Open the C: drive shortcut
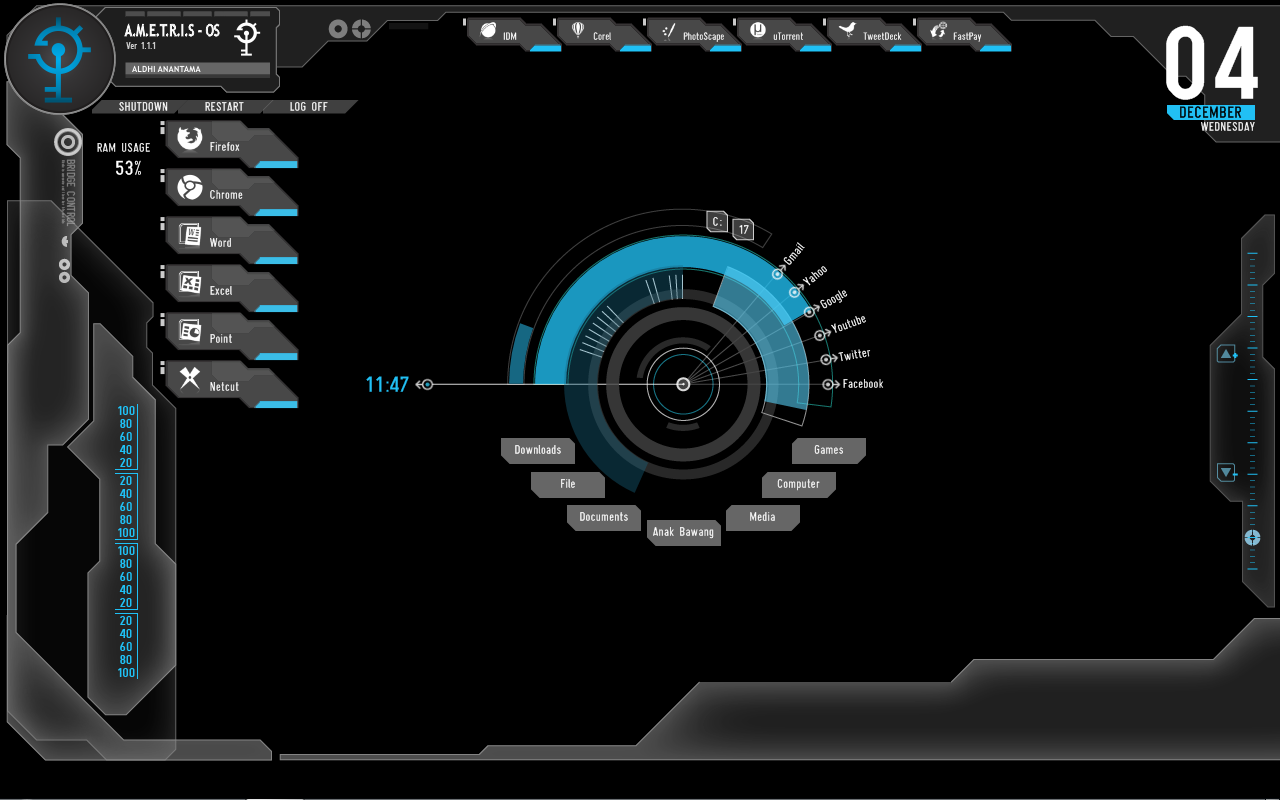Viewport: 1280px width, 800px height. click(717, 222)
